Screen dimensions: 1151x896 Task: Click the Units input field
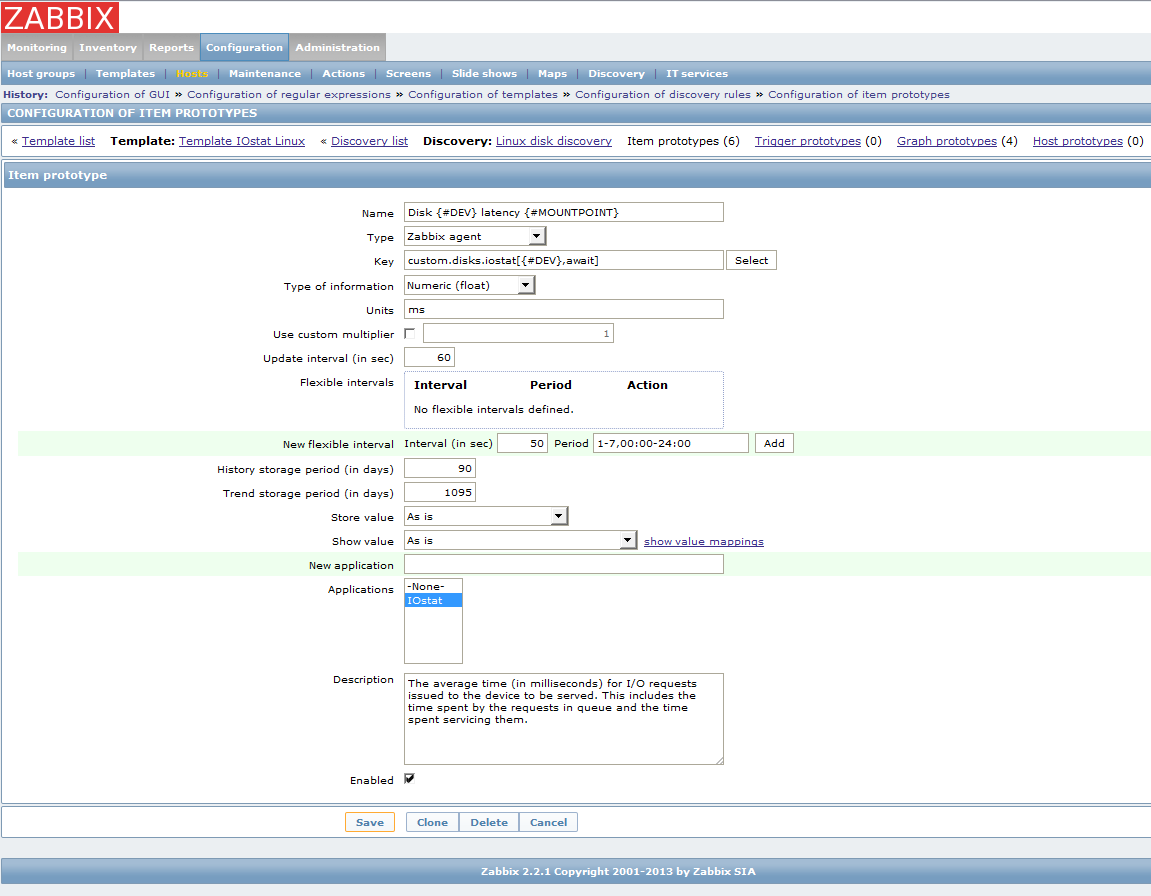pos(563,310)
